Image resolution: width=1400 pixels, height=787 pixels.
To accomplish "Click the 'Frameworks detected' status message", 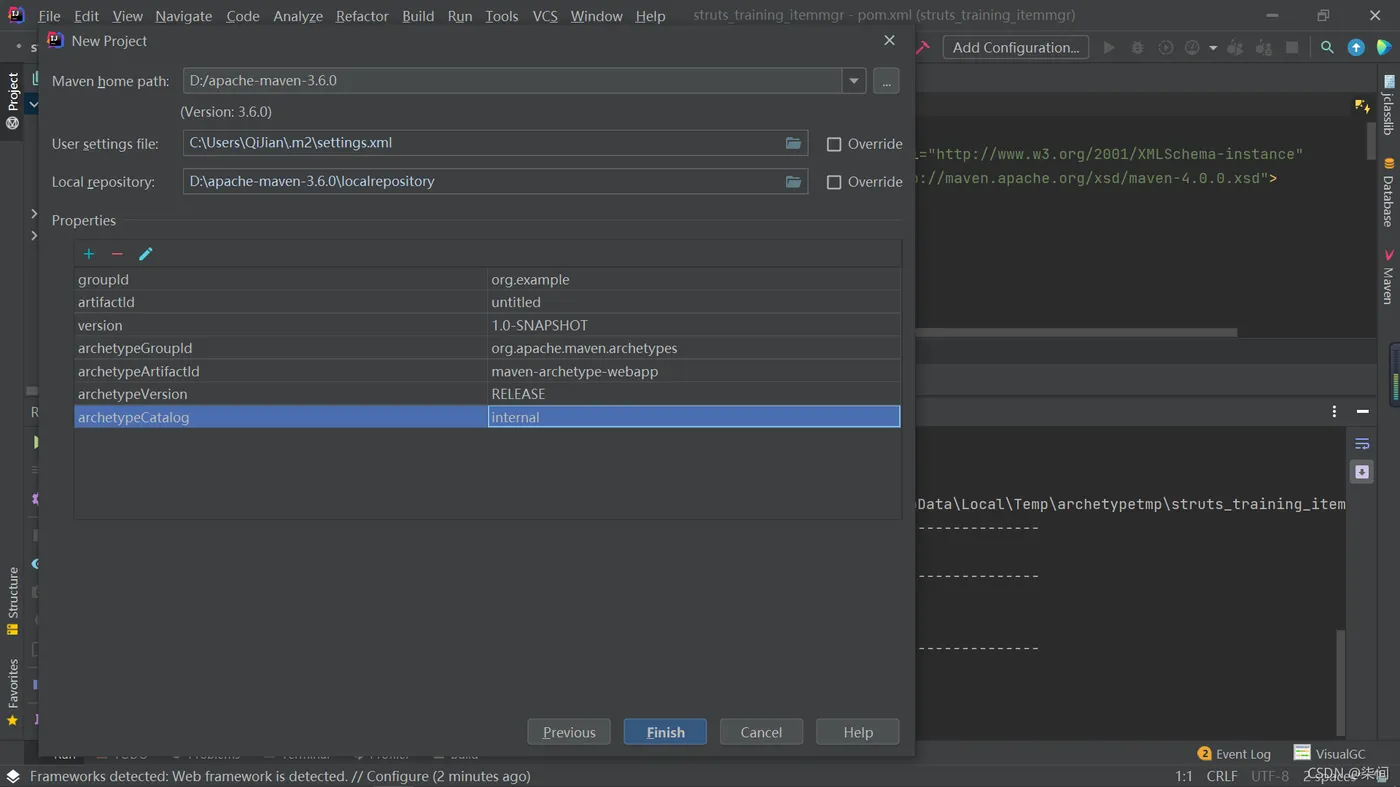I will click(x=280, y=776).
